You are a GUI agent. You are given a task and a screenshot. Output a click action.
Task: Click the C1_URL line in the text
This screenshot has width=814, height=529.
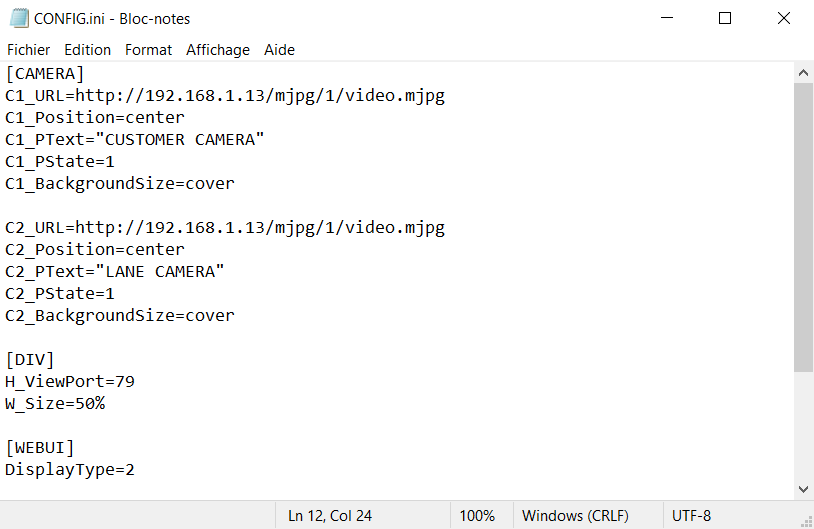click(x=224, y=96)
